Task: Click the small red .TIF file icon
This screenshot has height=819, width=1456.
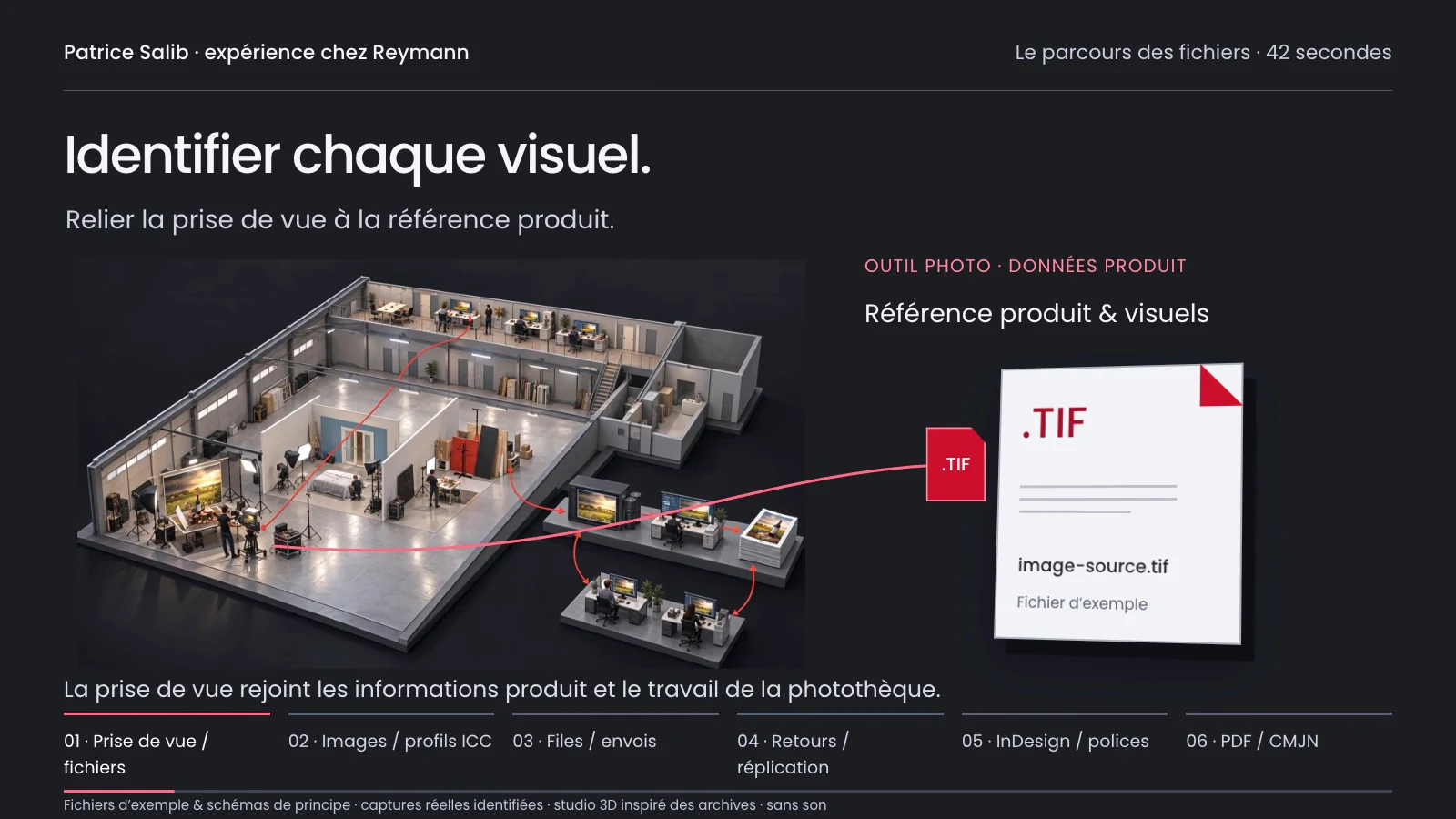Action: click(955, 464)
